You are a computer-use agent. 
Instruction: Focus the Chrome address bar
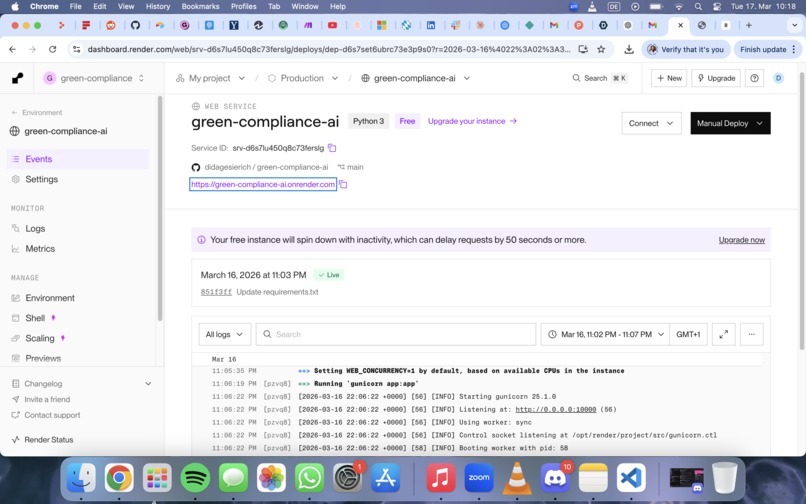point(328,49)
